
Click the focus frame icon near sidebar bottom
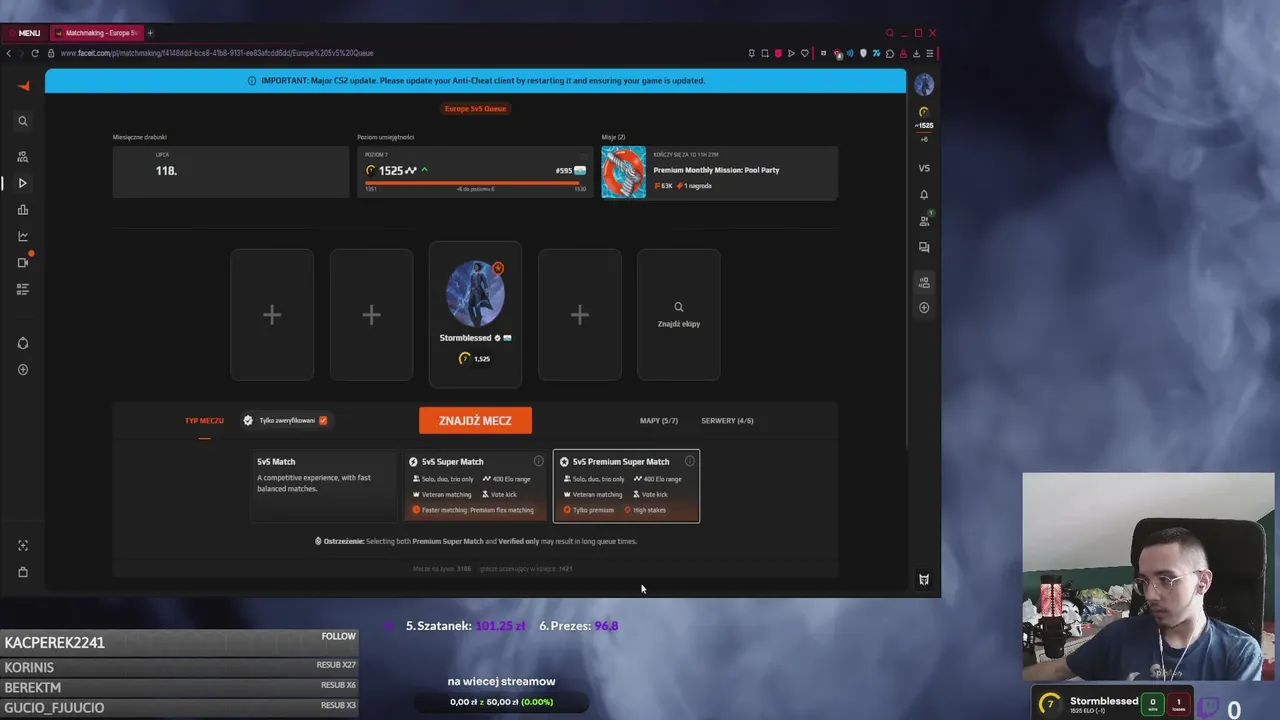pos(23,545)
